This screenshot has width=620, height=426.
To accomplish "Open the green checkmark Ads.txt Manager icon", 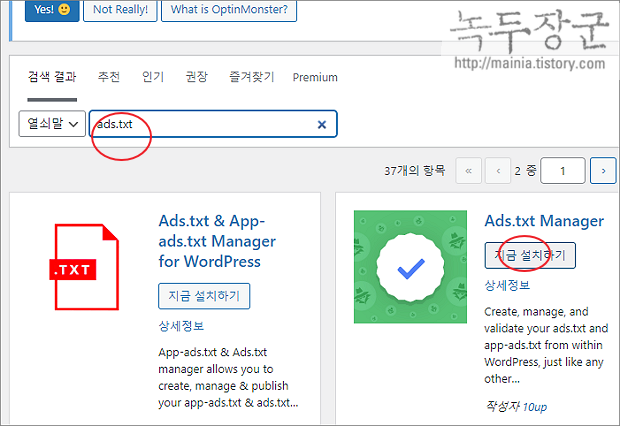I will click(x=410, y=267).
